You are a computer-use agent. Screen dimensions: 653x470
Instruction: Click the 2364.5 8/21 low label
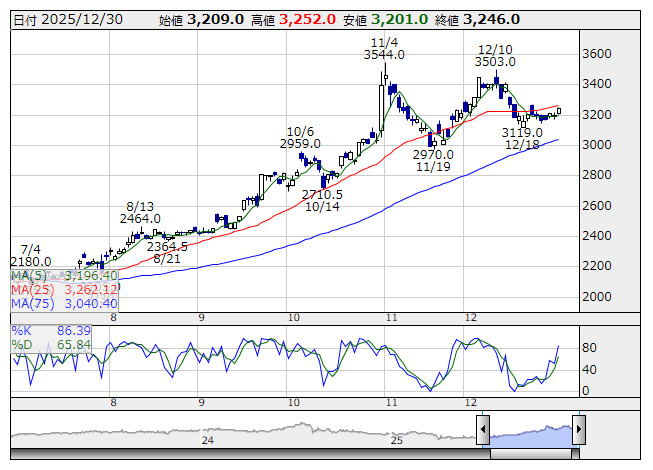point(167,252)
